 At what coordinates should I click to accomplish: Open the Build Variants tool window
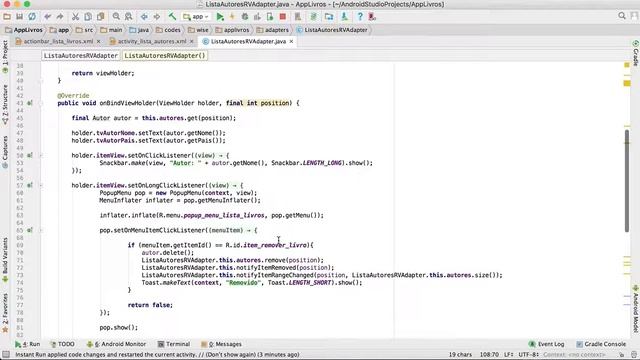[x=5, y=260]
